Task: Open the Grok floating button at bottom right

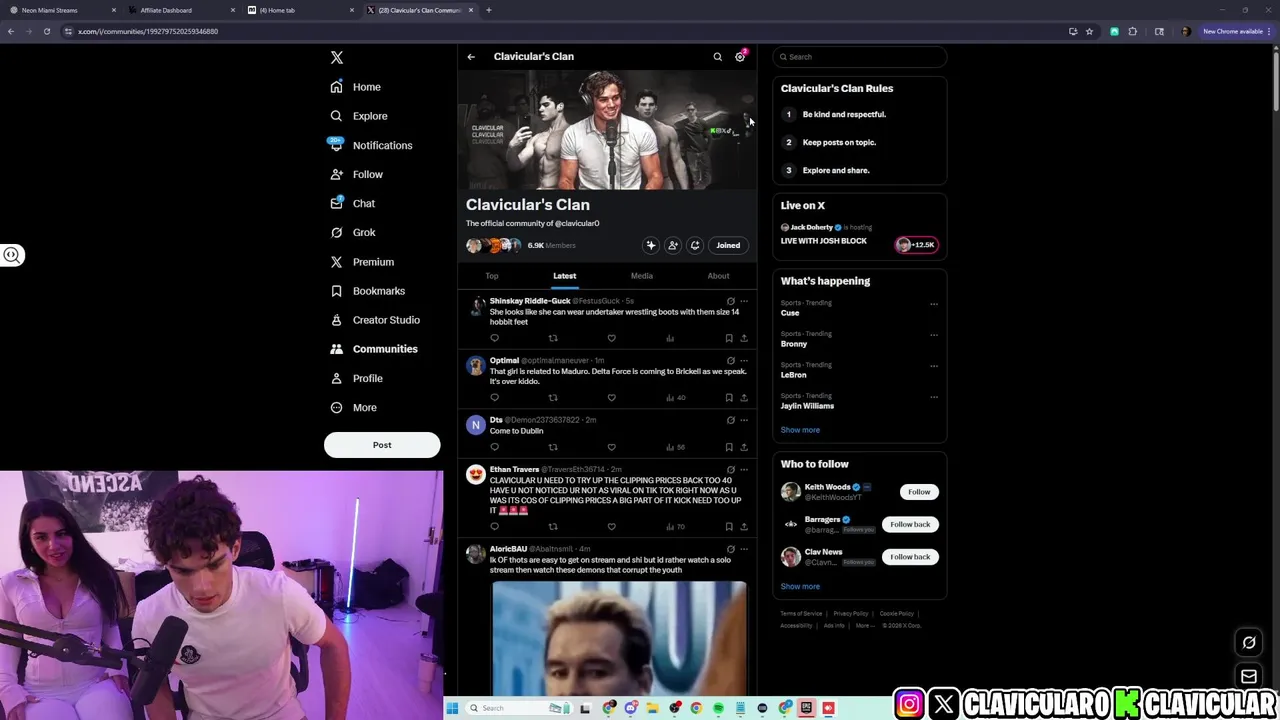Action: 1249,643
